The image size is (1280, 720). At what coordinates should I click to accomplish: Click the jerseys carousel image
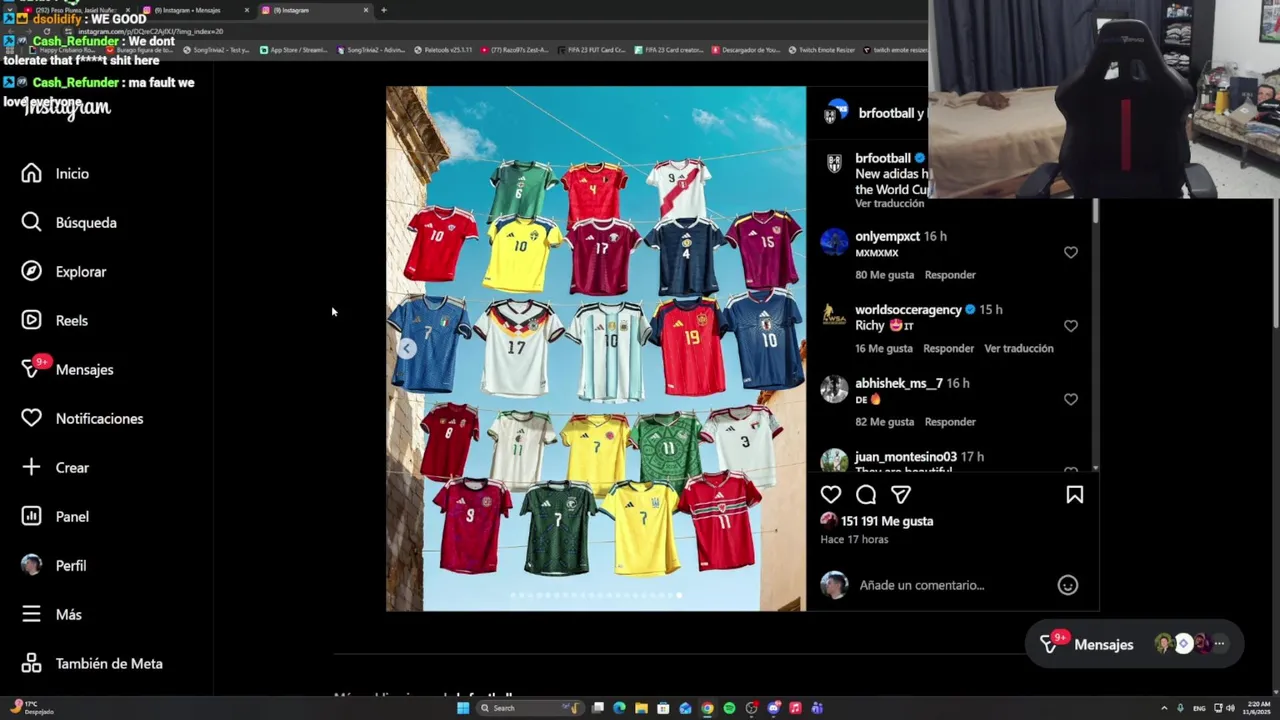pos(596,348)
